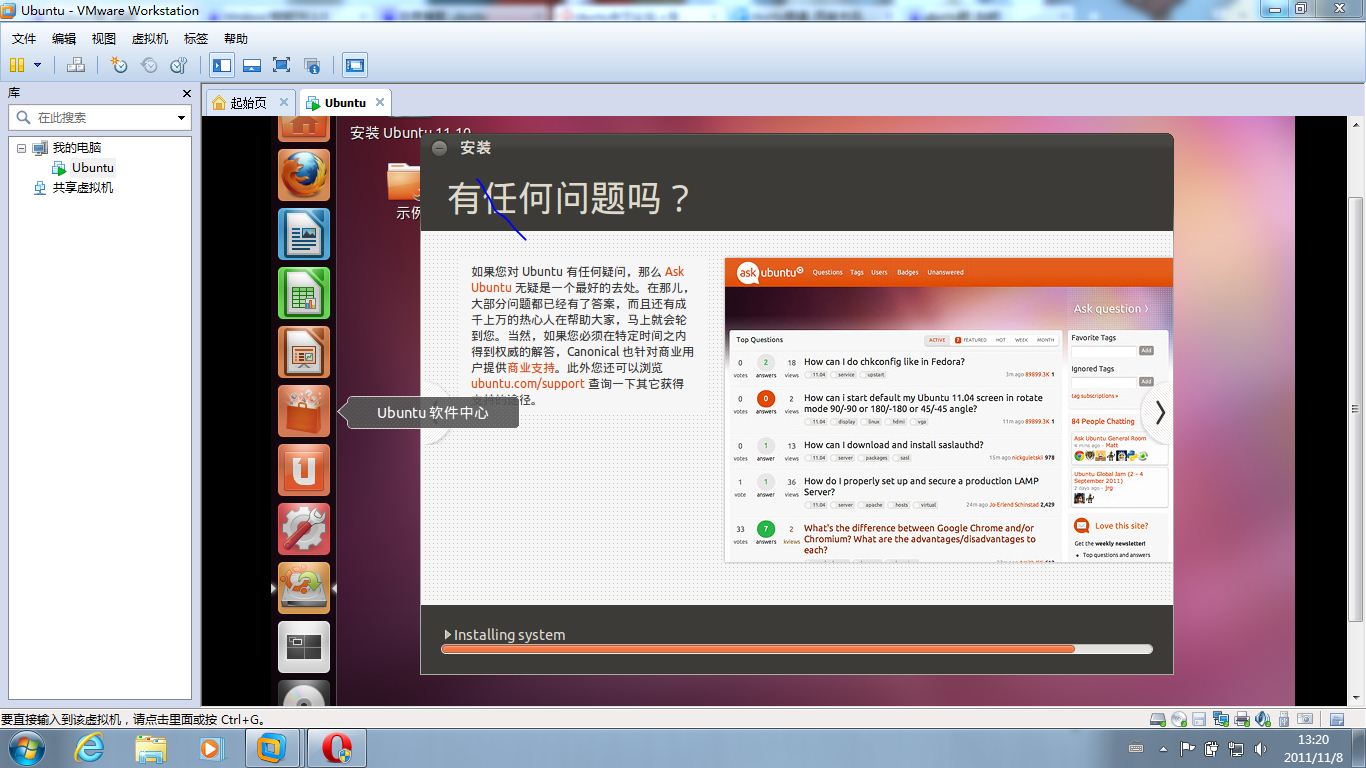Open the library search dropdown arrow
This screenshot has height=768, width=1366.
[181, 118]
